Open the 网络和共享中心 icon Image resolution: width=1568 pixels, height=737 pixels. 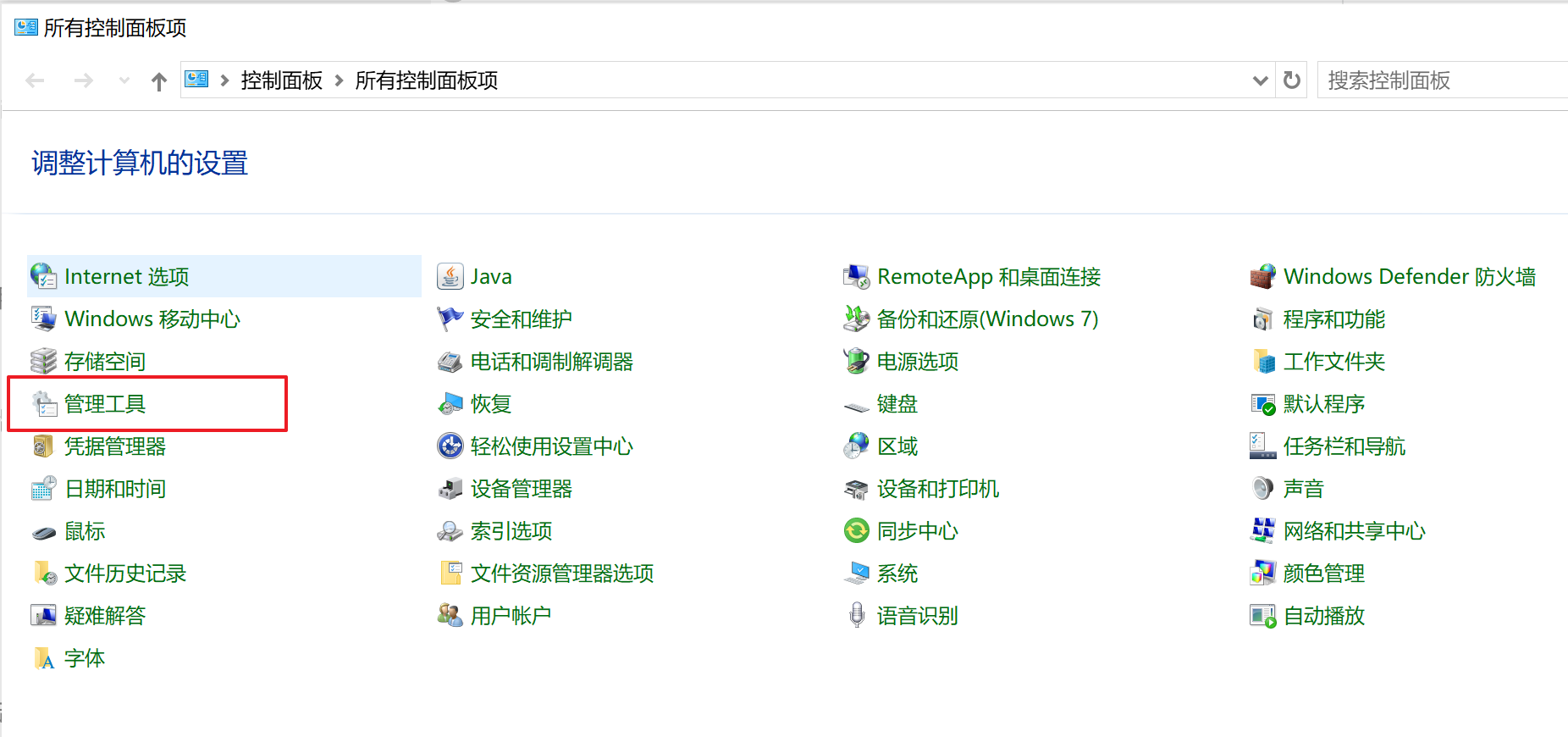tap(1262, 531)
